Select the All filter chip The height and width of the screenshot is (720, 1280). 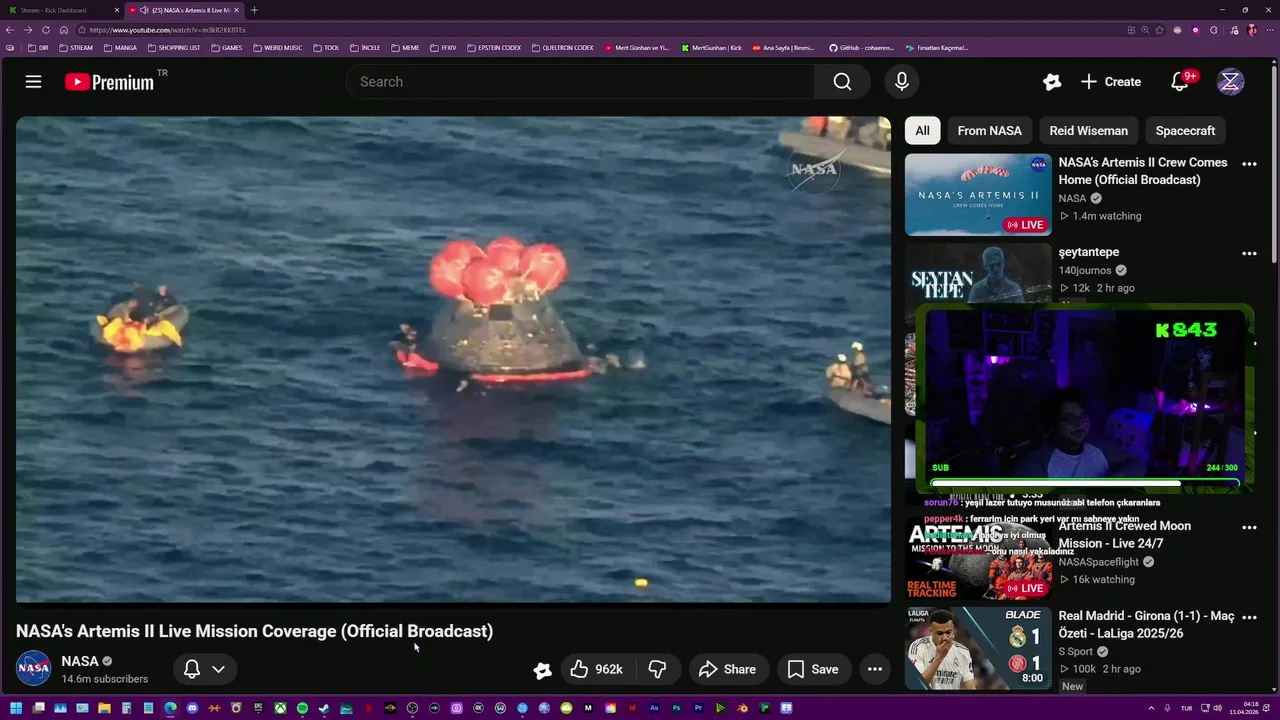coord(922,131)
